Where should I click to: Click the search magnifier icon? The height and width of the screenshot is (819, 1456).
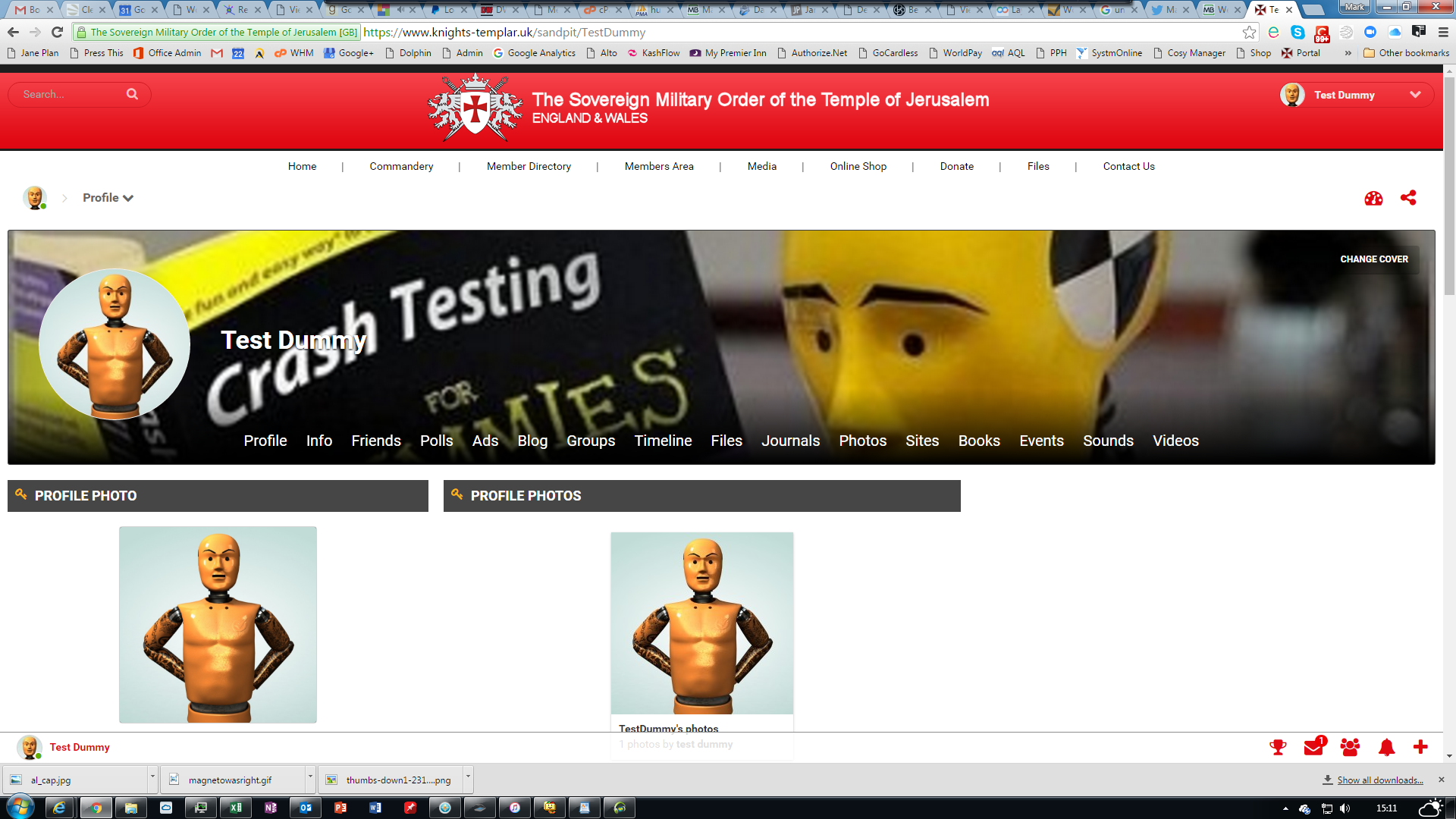(132, 94)
